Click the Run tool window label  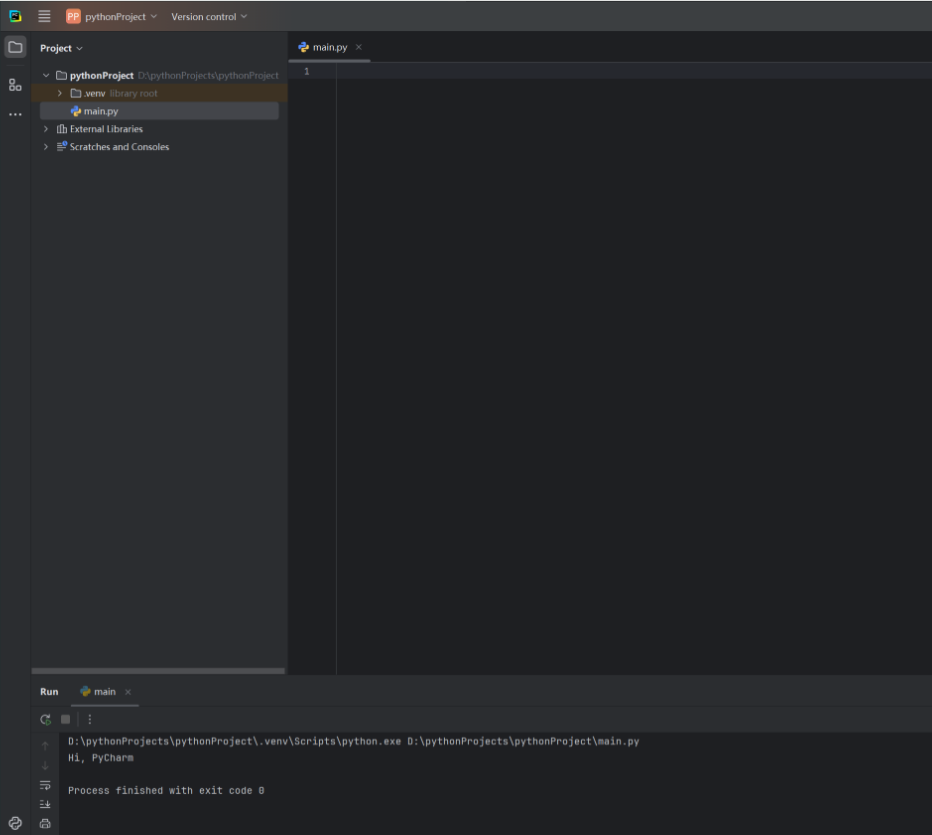coord(49,692)
